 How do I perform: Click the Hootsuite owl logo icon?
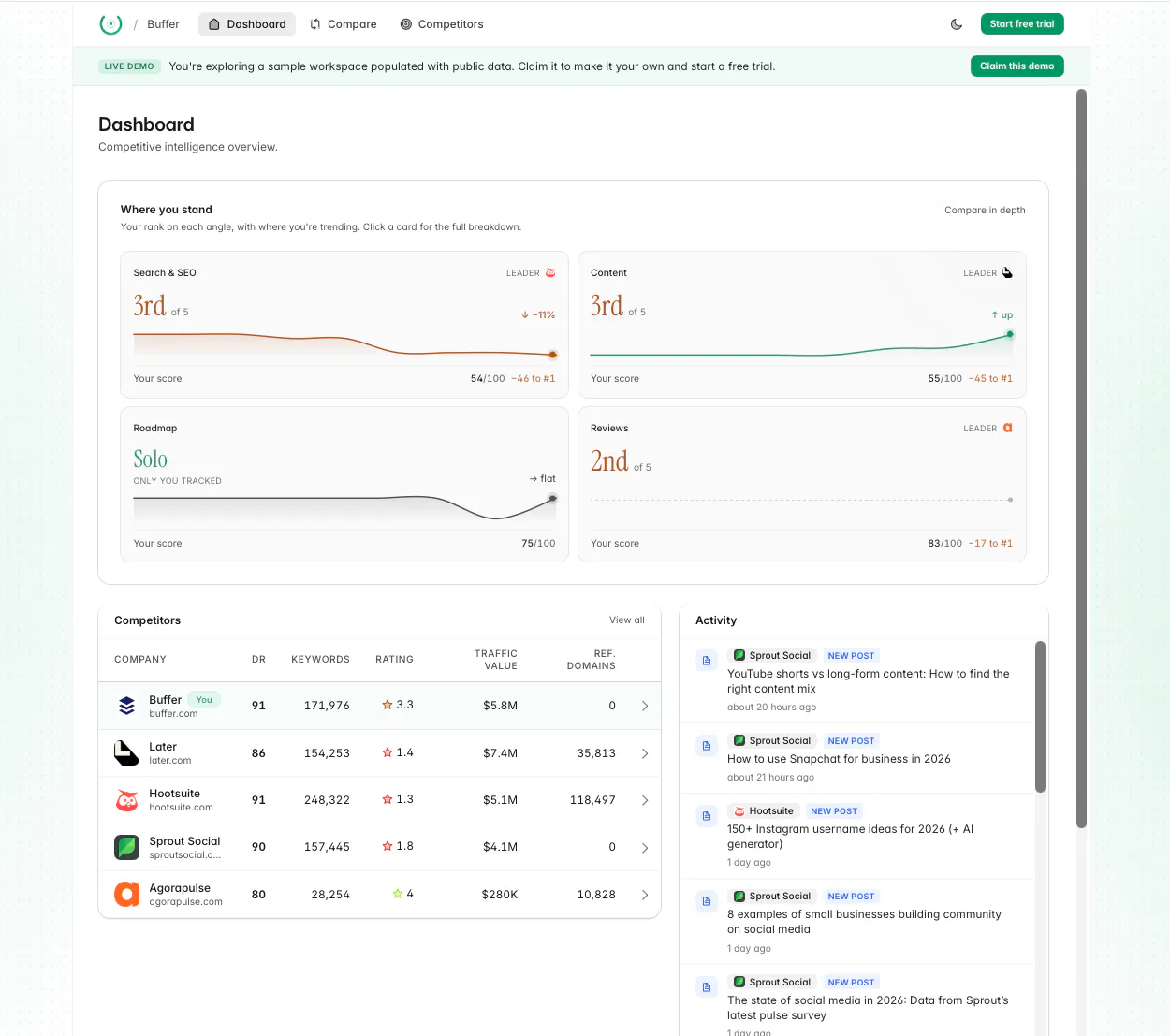pyautogui.click(x=126, y=800)
